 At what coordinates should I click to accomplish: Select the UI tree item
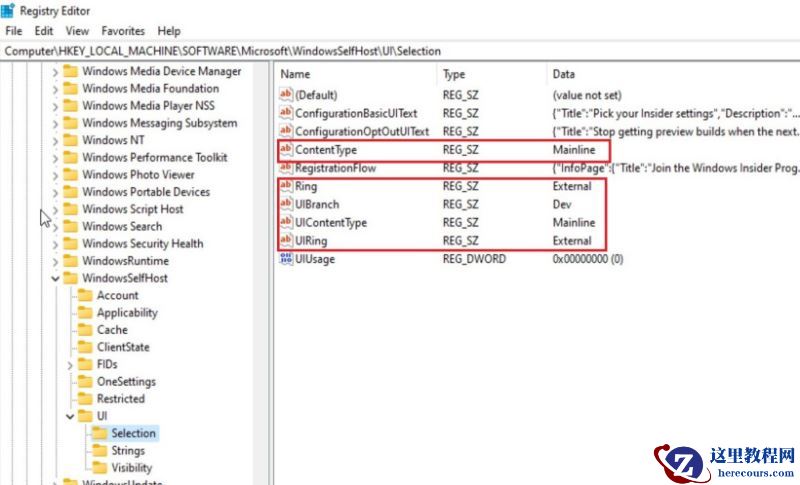coord(102,416)
